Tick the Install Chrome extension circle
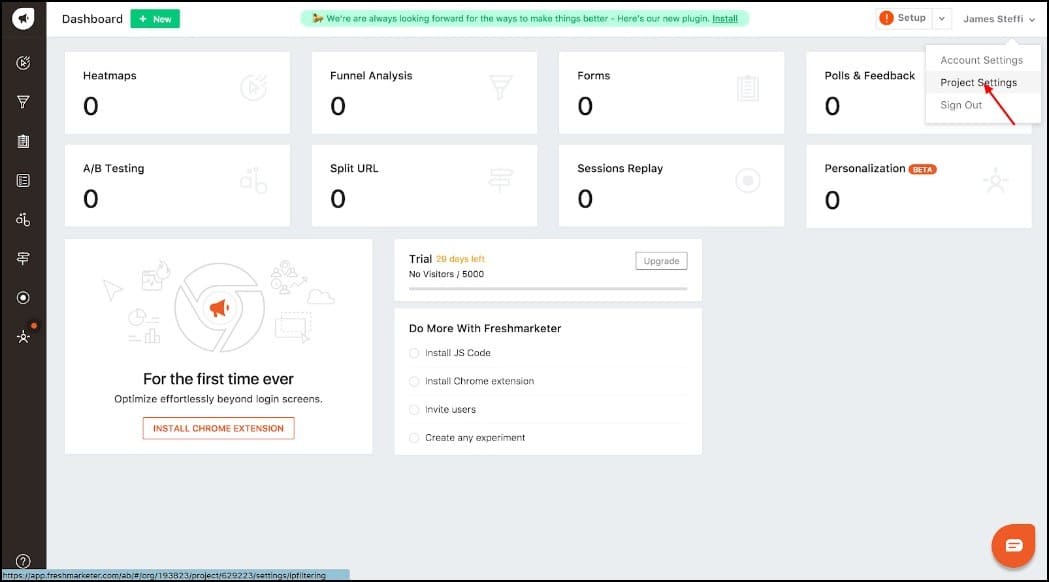 [x=414, y=381]
